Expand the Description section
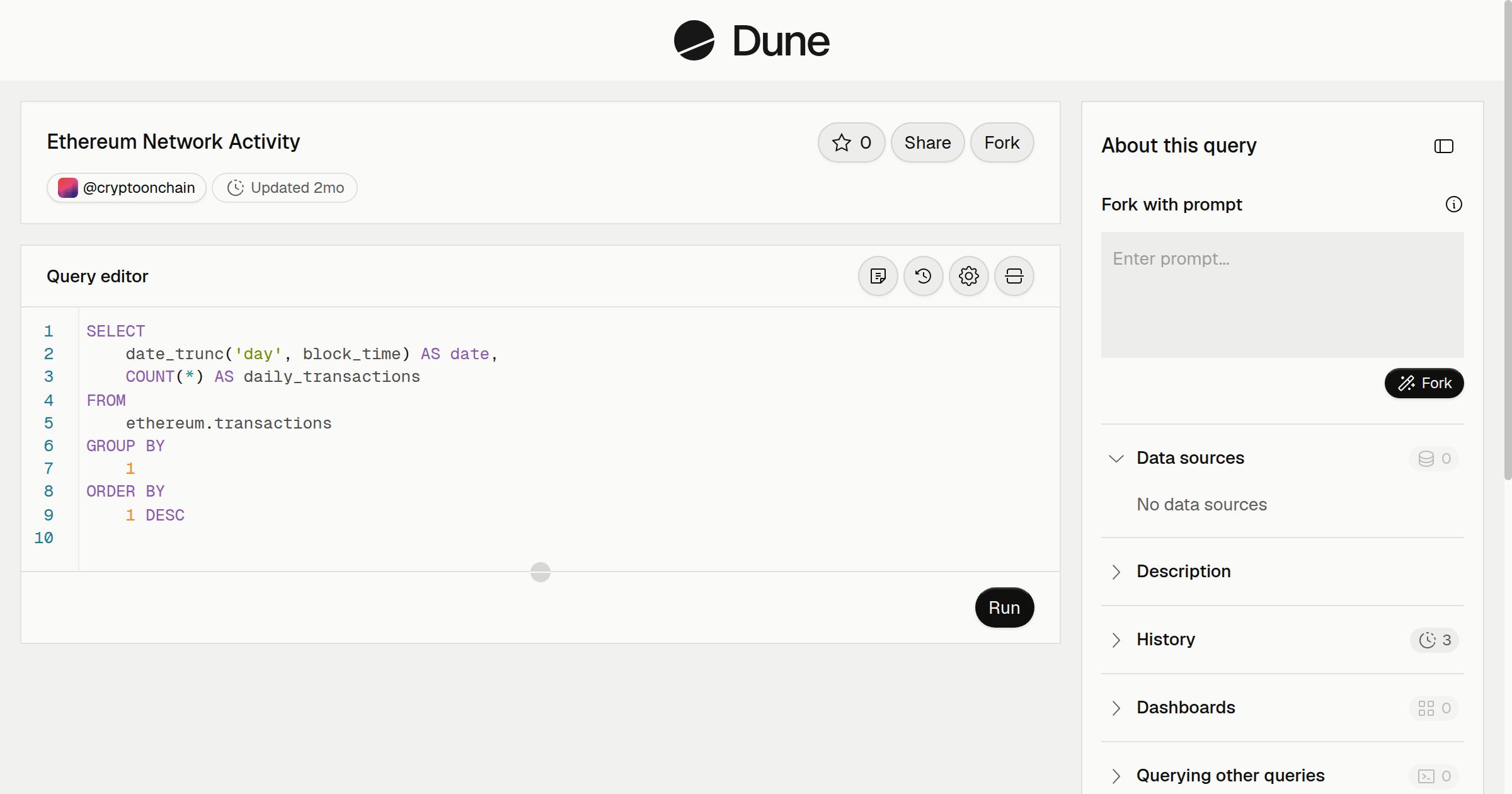The width and height of the screenshot is (1512, 794). [x=1116, y=572]
